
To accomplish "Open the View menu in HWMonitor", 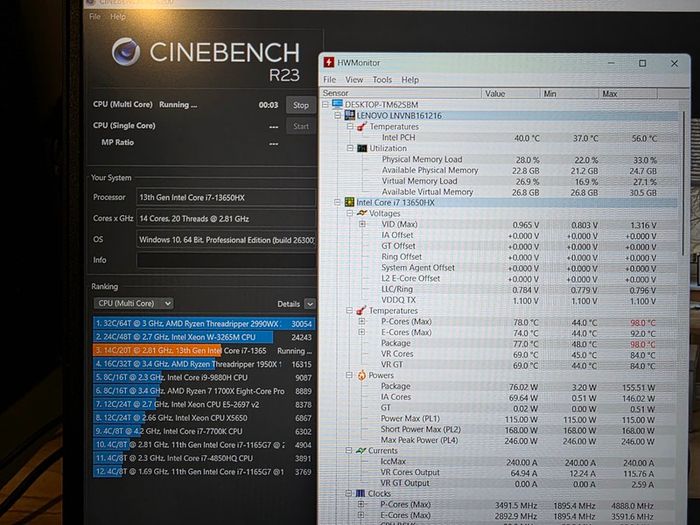I will tap(354, 79).
